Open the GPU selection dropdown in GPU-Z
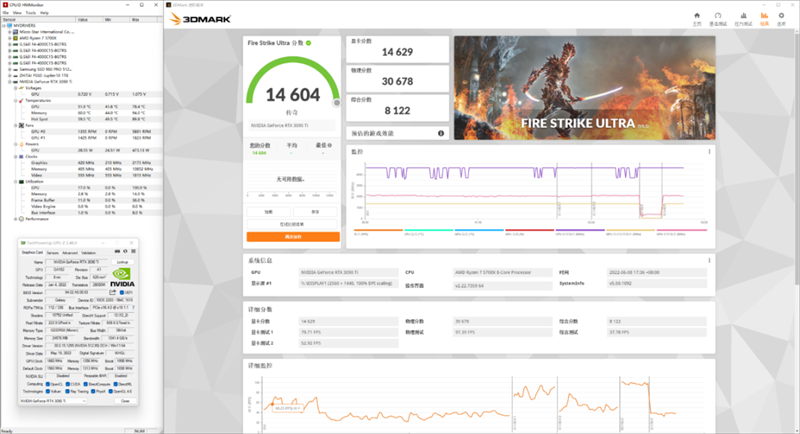Screen dimensions: 800x434 [x=53, y=401]
